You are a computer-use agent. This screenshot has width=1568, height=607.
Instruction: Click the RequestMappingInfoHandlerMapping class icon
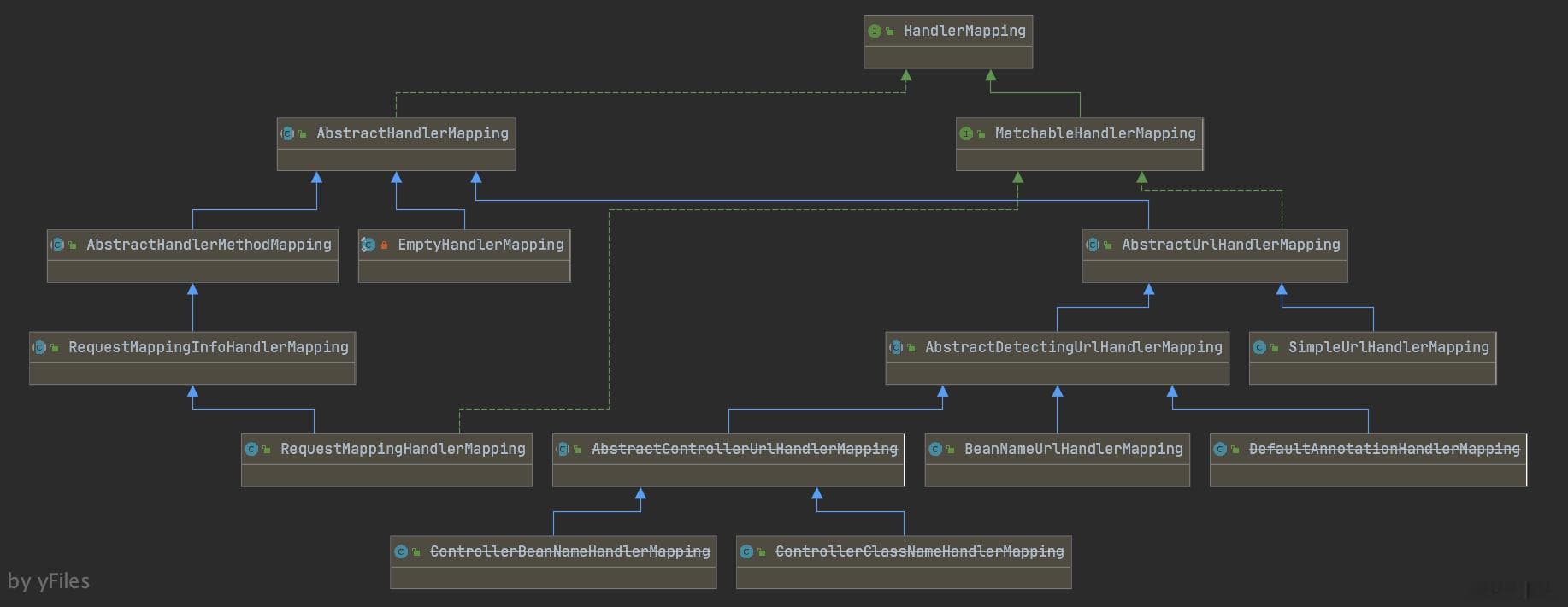tap(39, 347)
